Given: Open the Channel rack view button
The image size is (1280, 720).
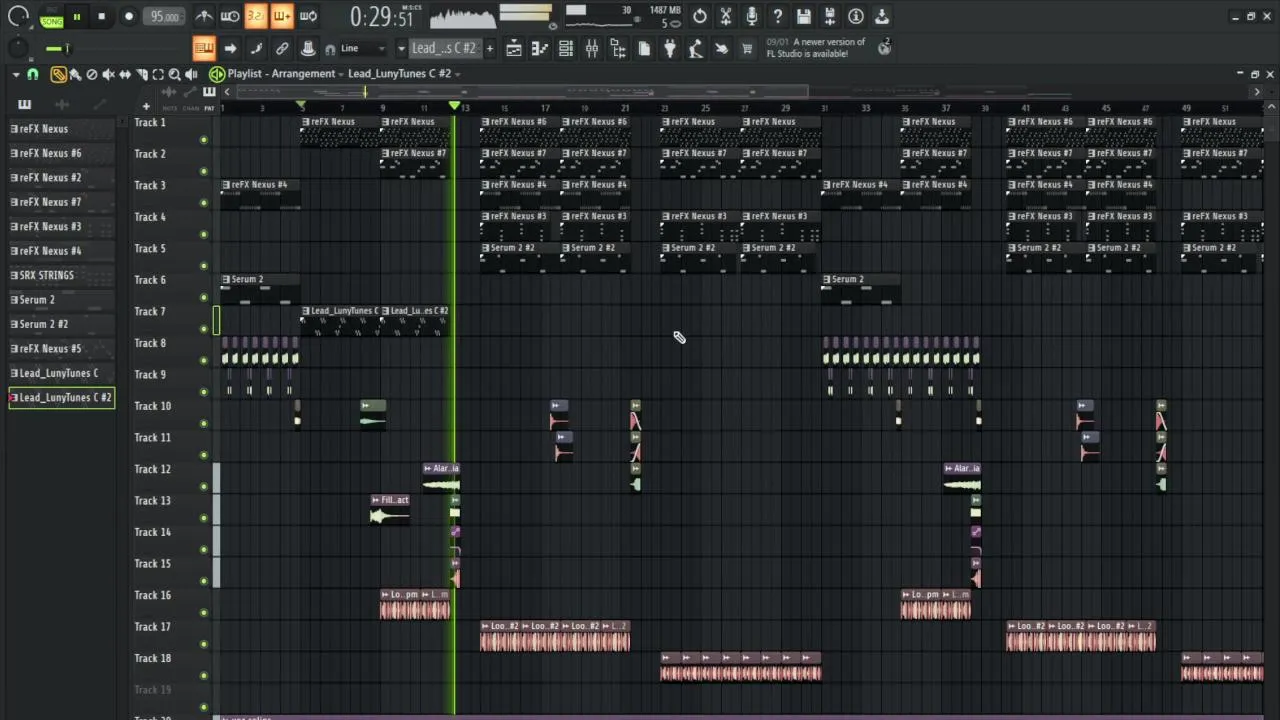Looking at the screenshot, I should [x=566, y=48].
